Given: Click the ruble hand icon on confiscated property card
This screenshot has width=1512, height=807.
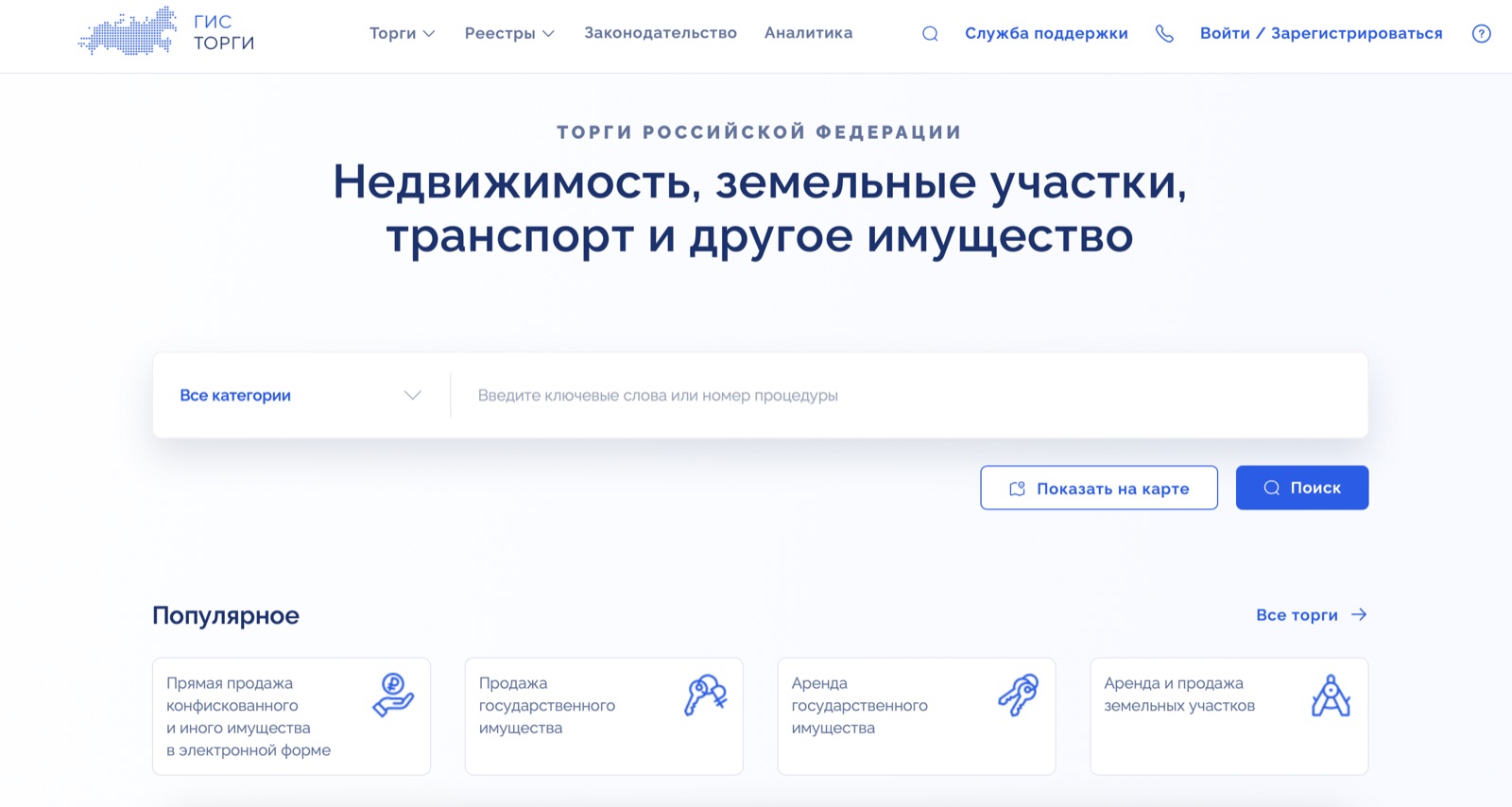Looking at the screenshot, I should click(x=393, y=695).
